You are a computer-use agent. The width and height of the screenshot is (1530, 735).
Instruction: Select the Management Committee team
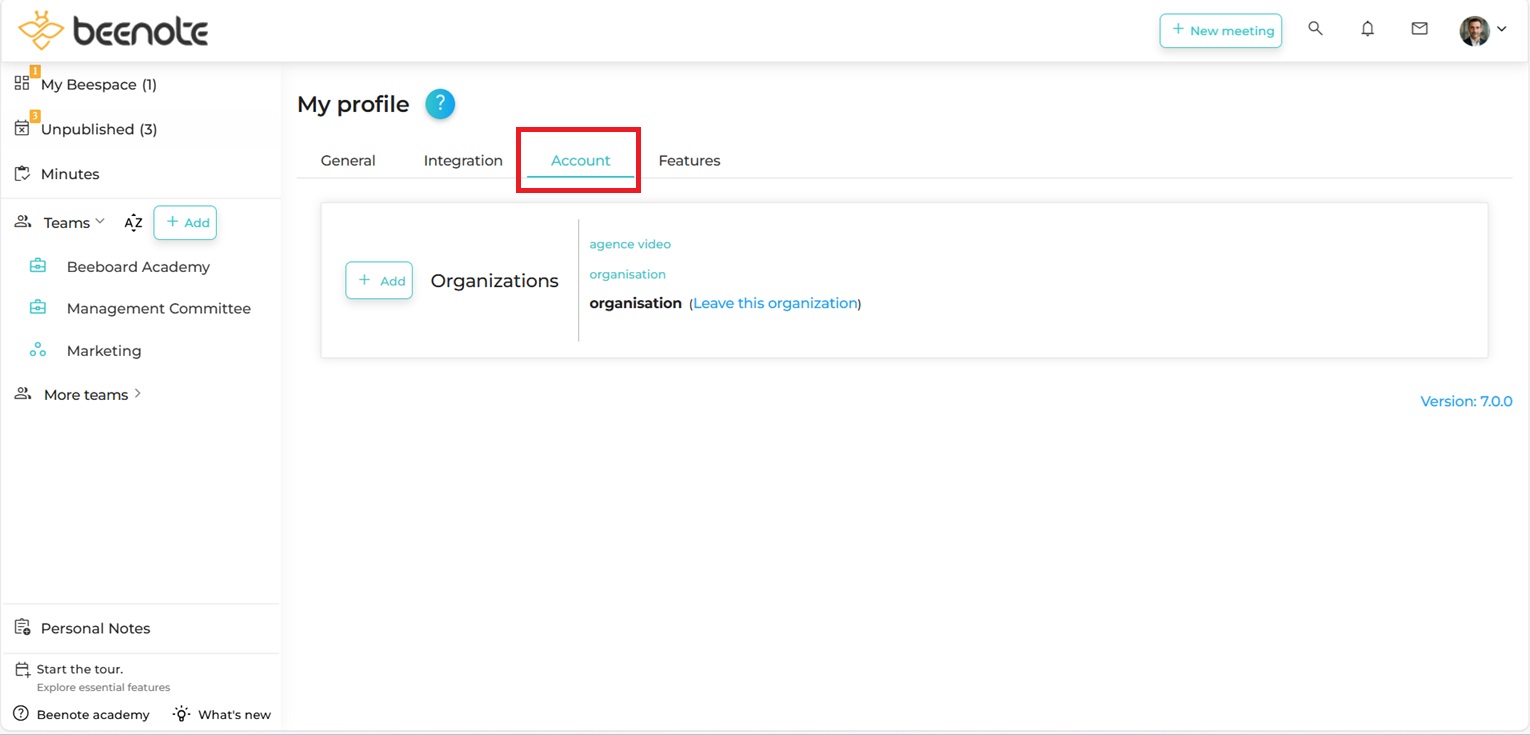tap(158, 309)
